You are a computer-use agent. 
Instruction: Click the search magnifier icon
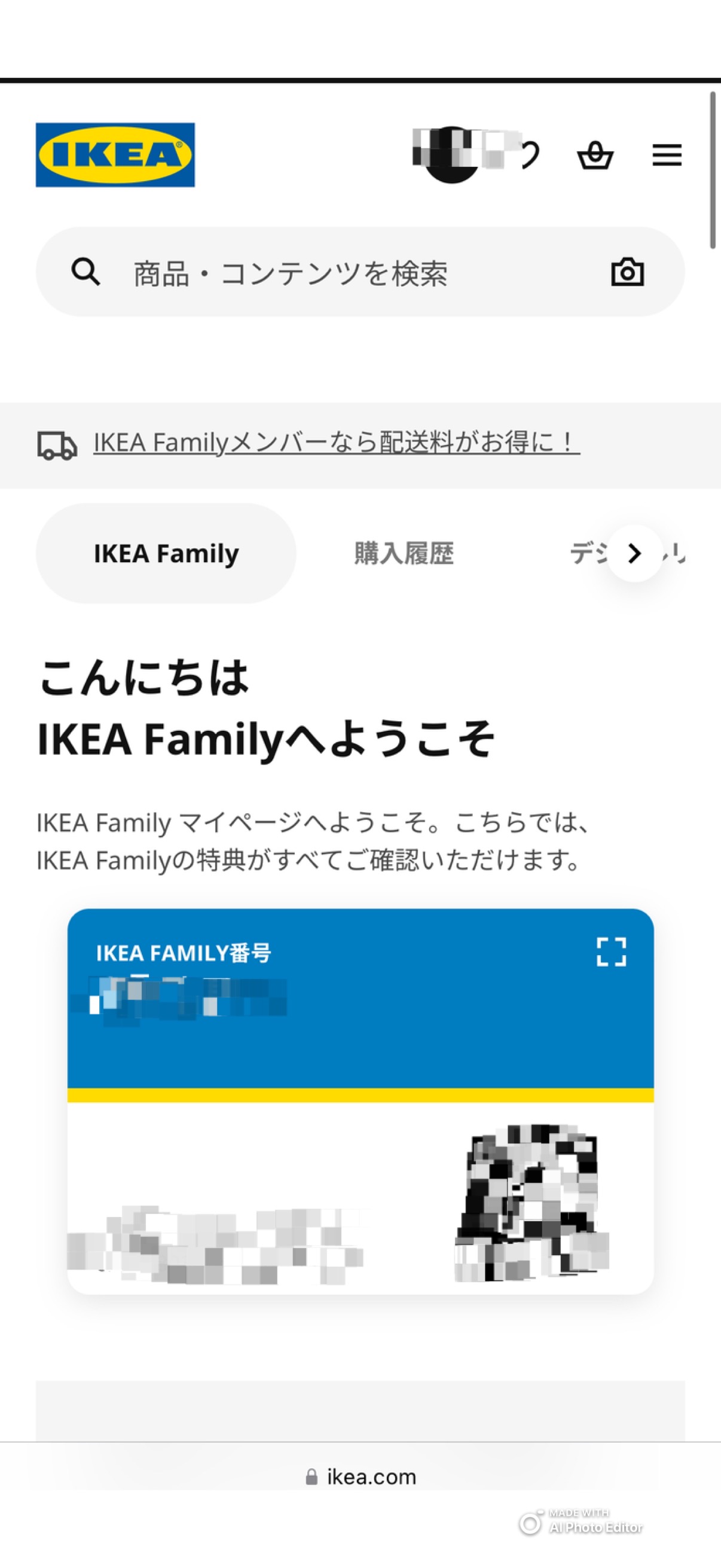point(85,271)
